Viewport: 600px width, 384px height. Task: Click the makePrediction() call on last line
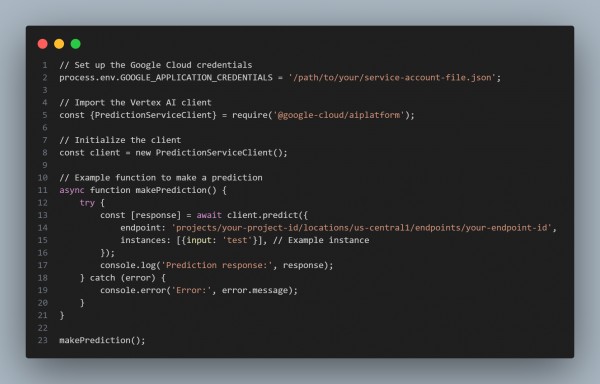tap(102, 340)
